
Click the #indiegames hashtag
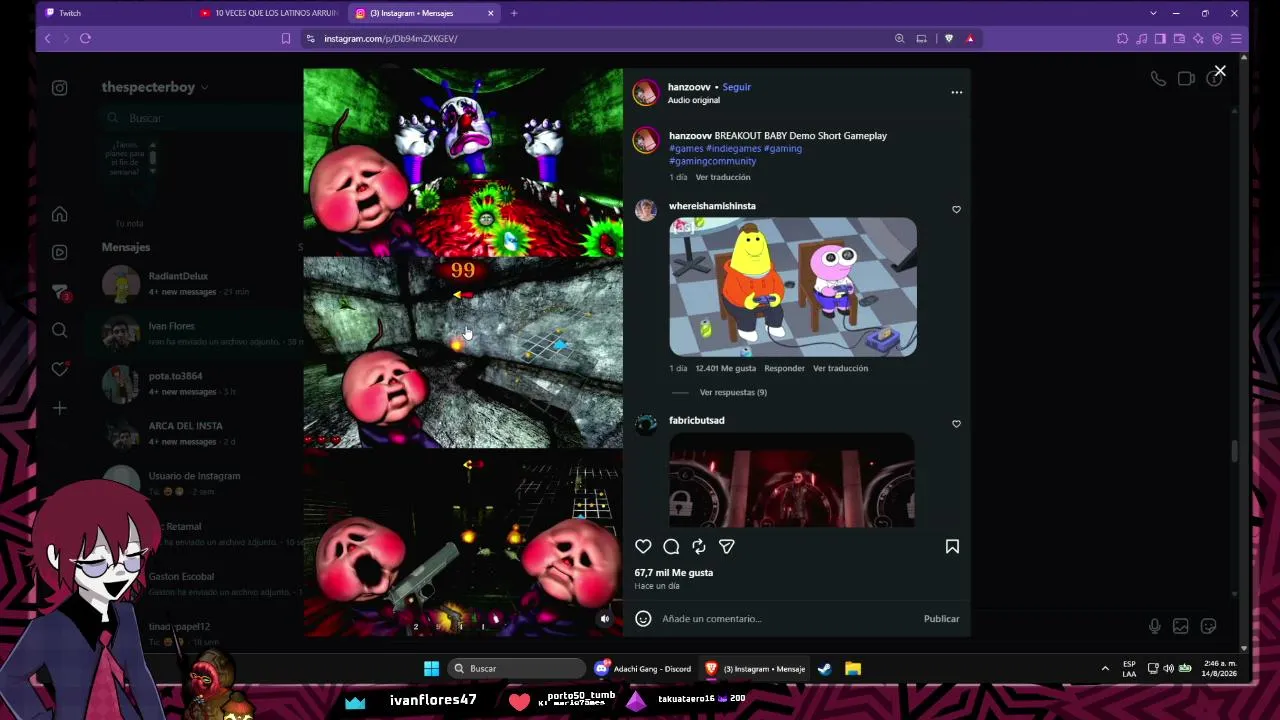734,148
